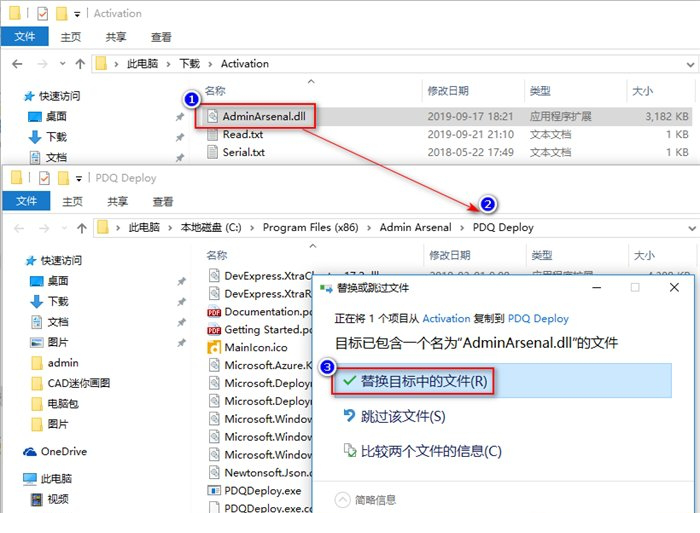
Task: Expand 简略信息 in replace dialog
Action: [x=365, y=500]
